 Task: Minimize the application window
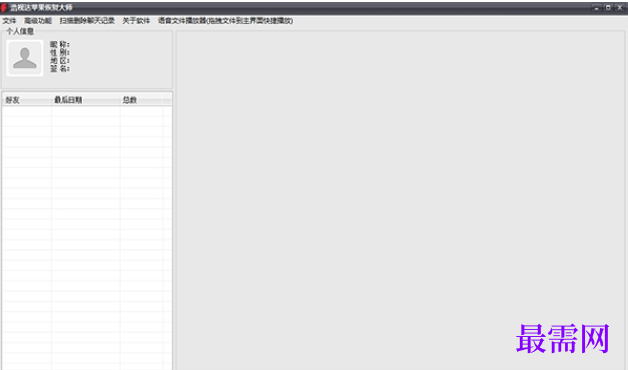596,8
